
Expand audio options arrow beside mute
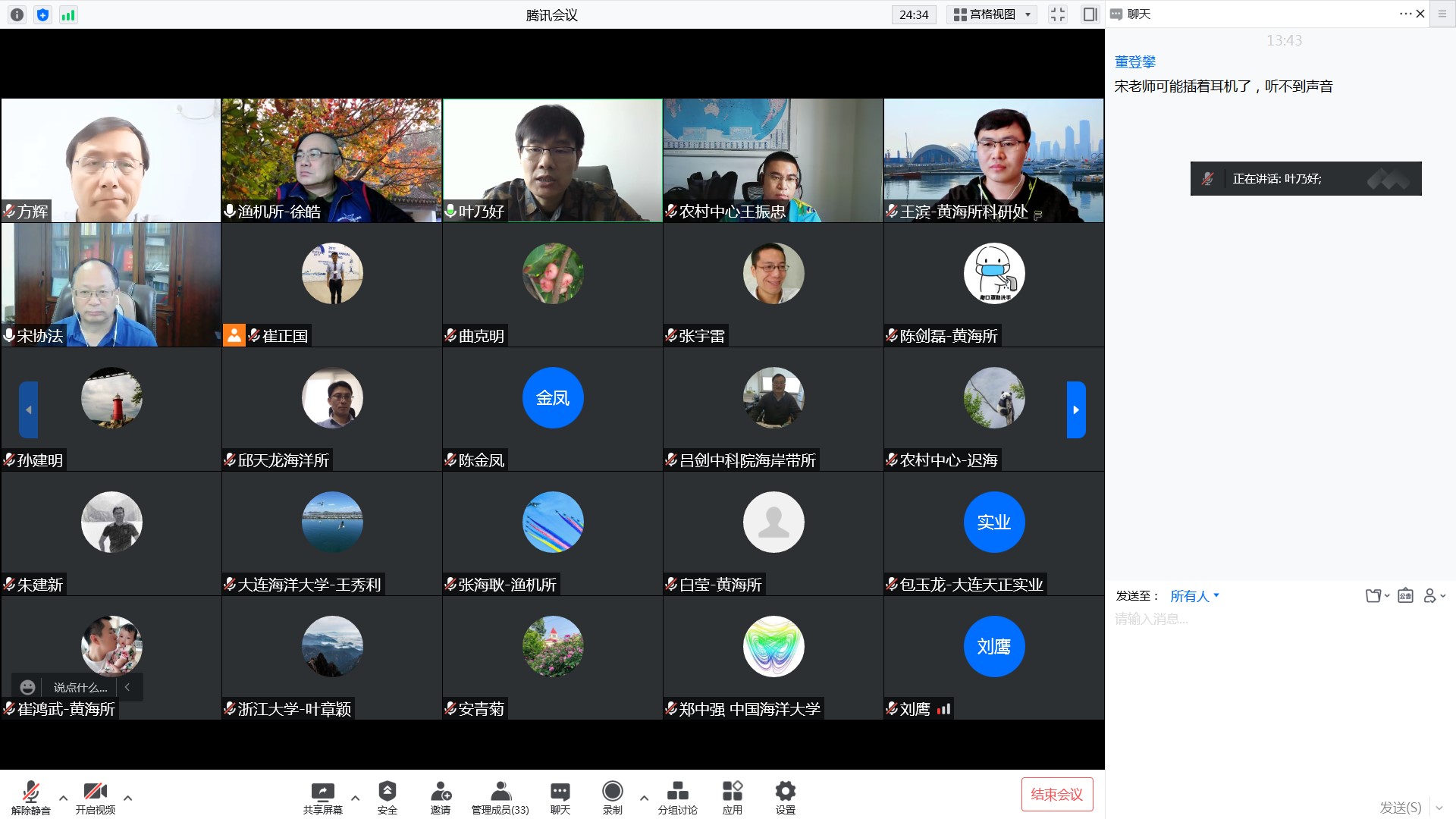(63, 798)
